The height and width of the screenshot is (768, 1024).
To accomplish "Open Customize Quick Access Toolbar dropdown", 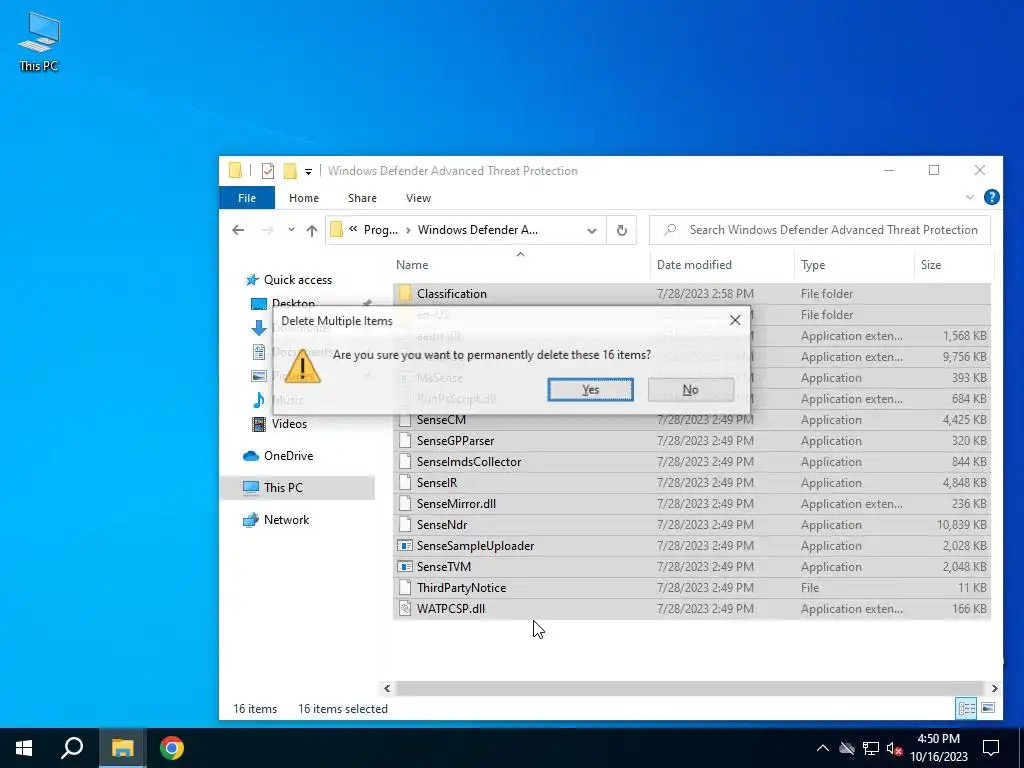I will pos(308,171).
